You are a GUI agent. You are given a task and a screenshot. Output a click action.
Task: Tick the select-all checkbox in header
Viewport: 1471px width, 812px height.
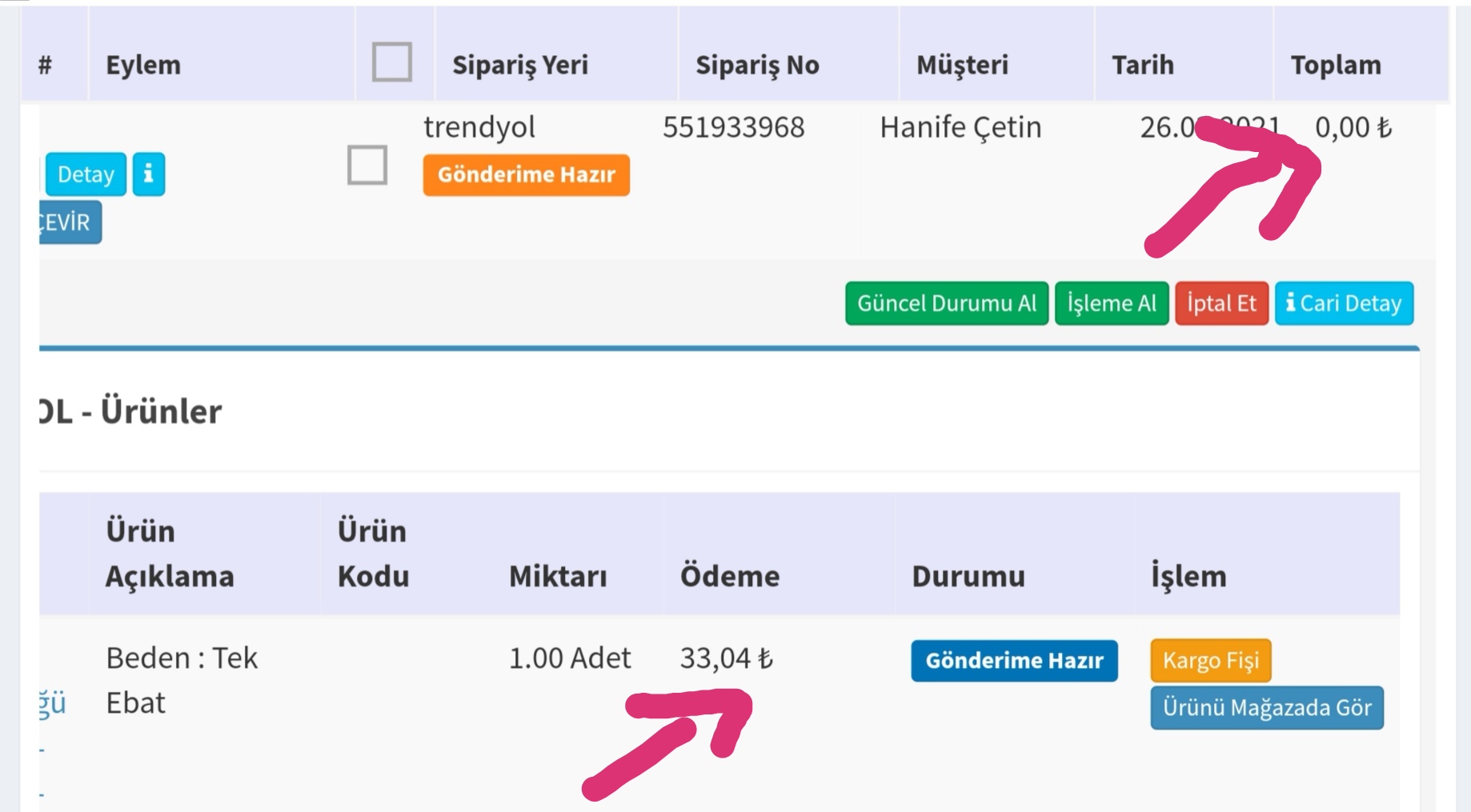click(391, 62)
